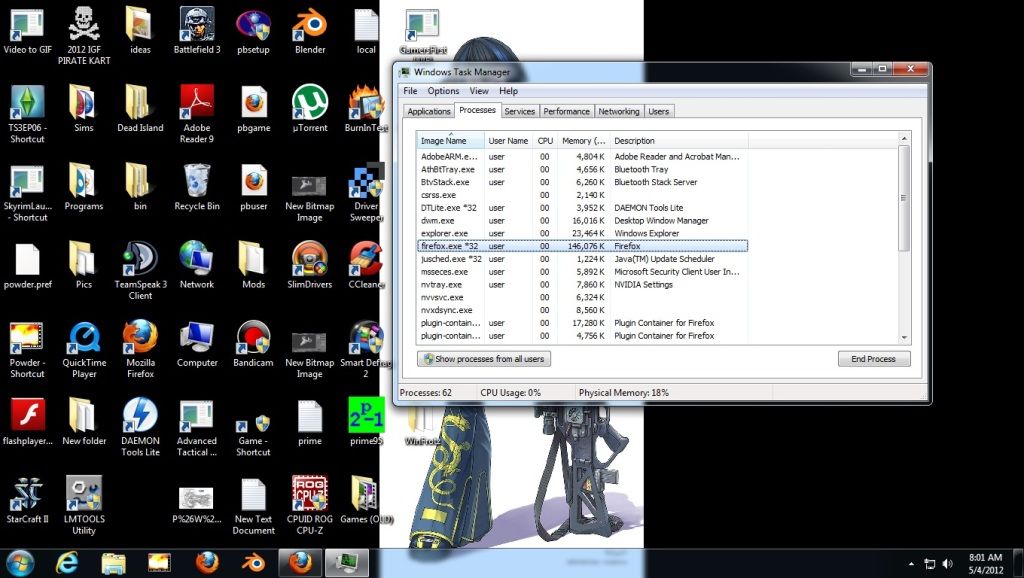
Task: Click Show processes from all users
Action: pos(484,359)
